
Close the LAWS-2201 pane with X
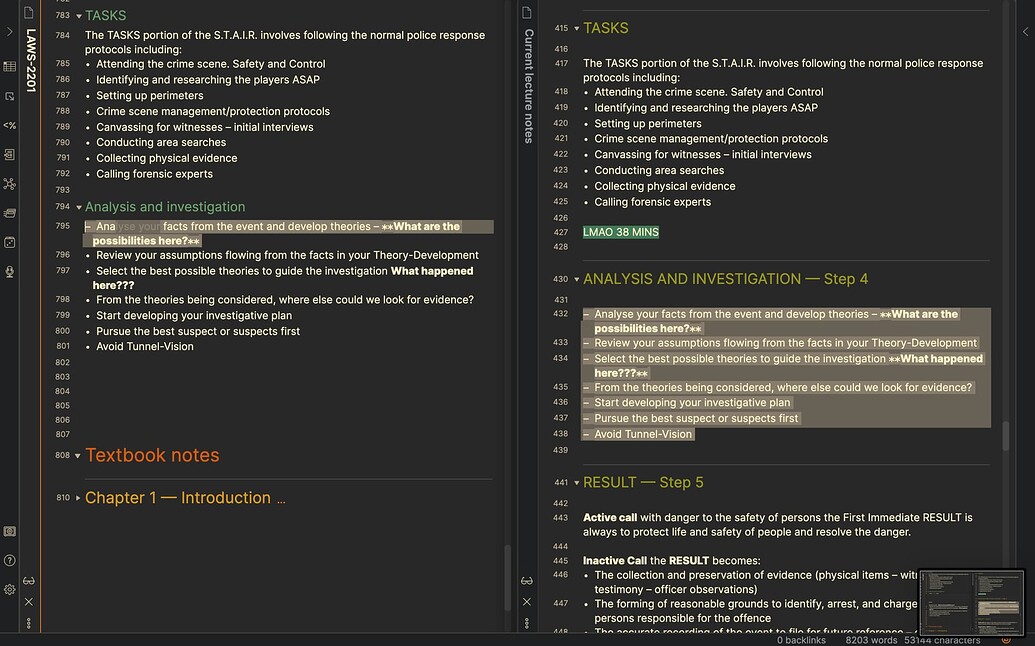(28, 602)
